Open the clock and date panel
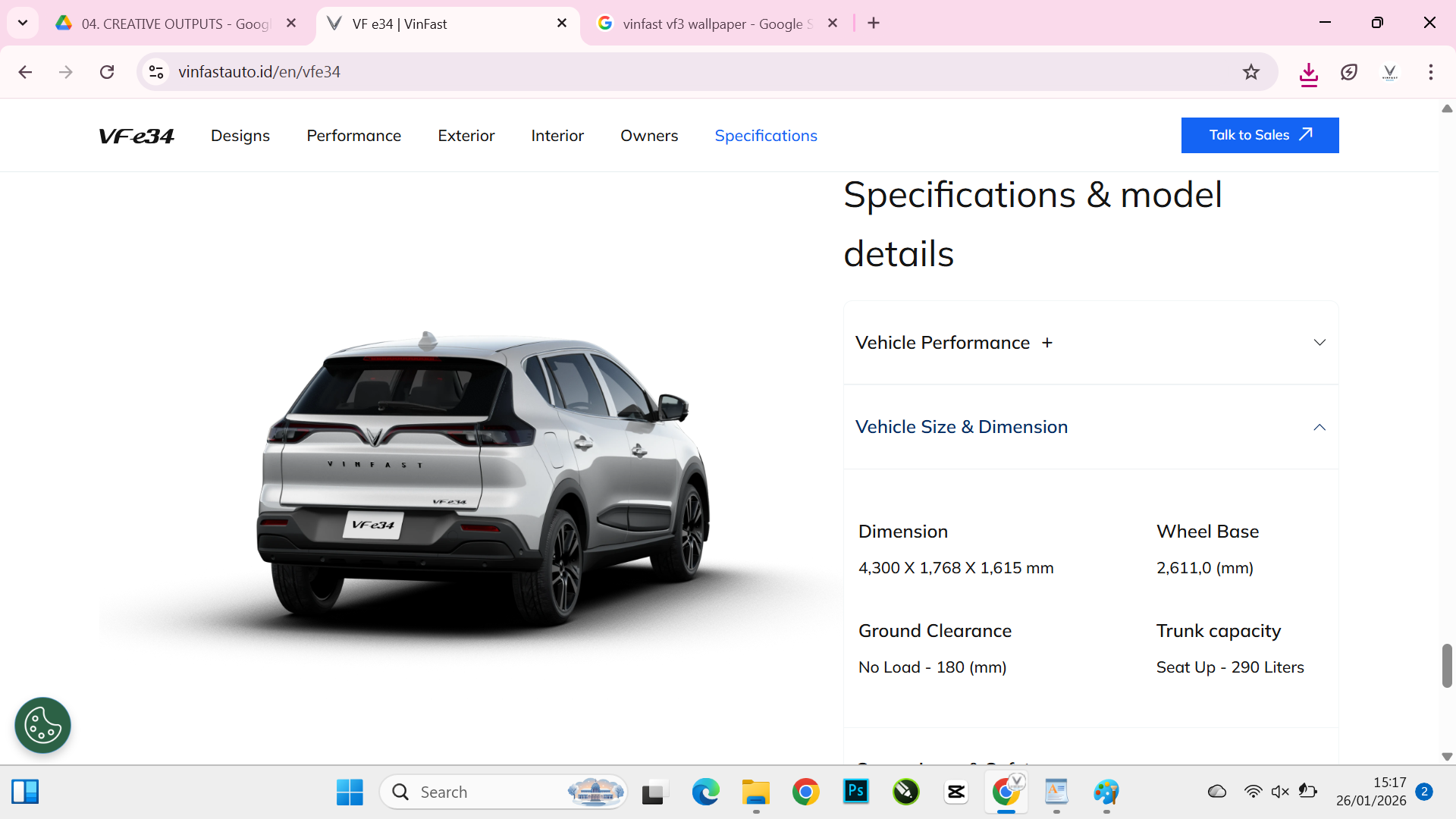 tap(1371, 792)
